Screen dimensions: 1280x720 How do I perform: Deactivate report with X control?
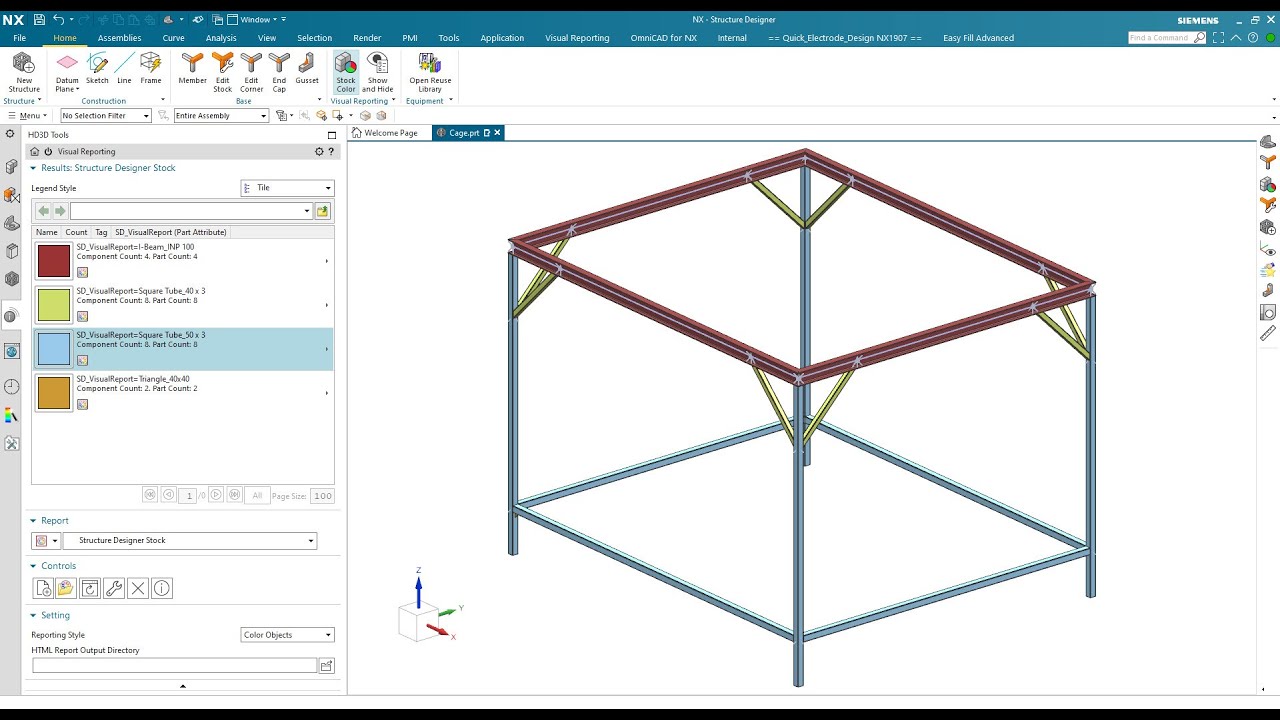click(x=138, y=588)
